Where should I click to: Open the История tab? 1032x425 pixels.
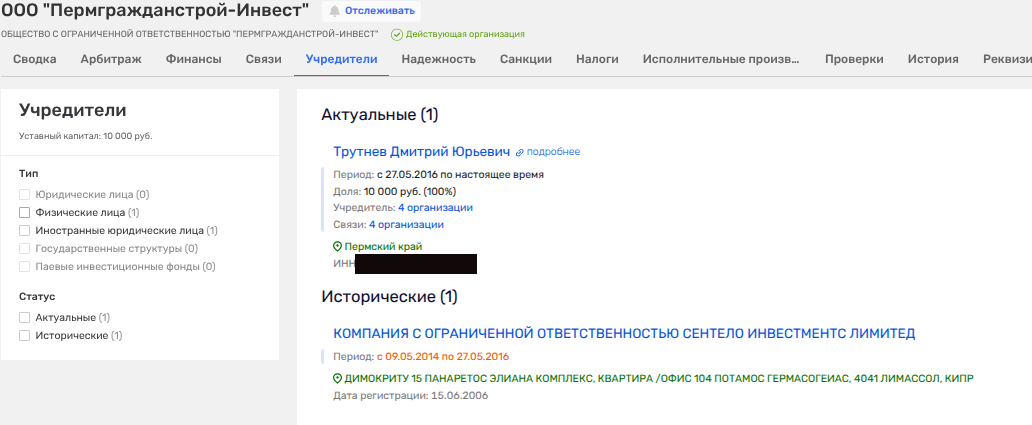(932, 59)
